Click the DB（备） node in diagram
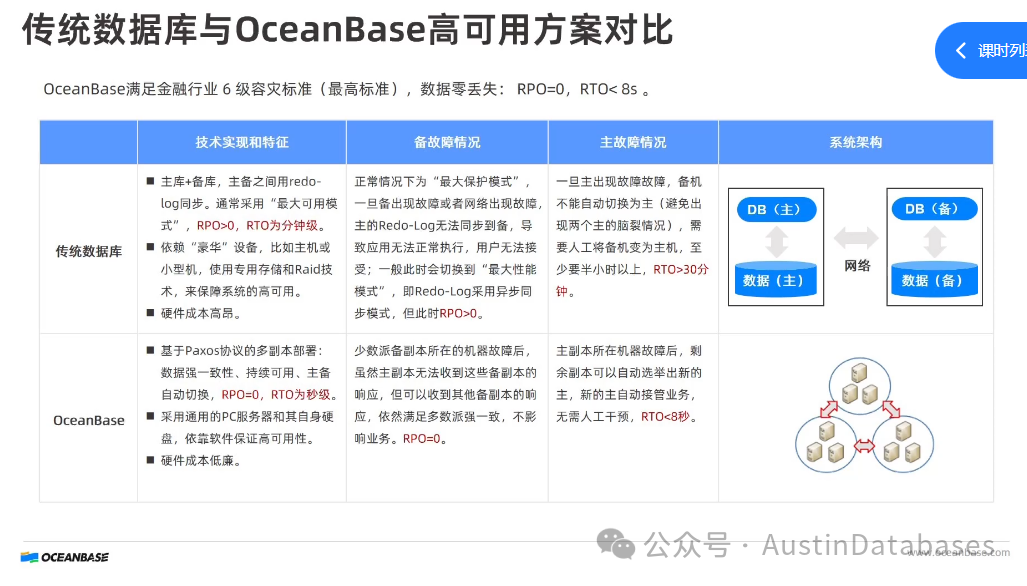Viewport: 1027px width, 586px height. (x=934, y=209)
